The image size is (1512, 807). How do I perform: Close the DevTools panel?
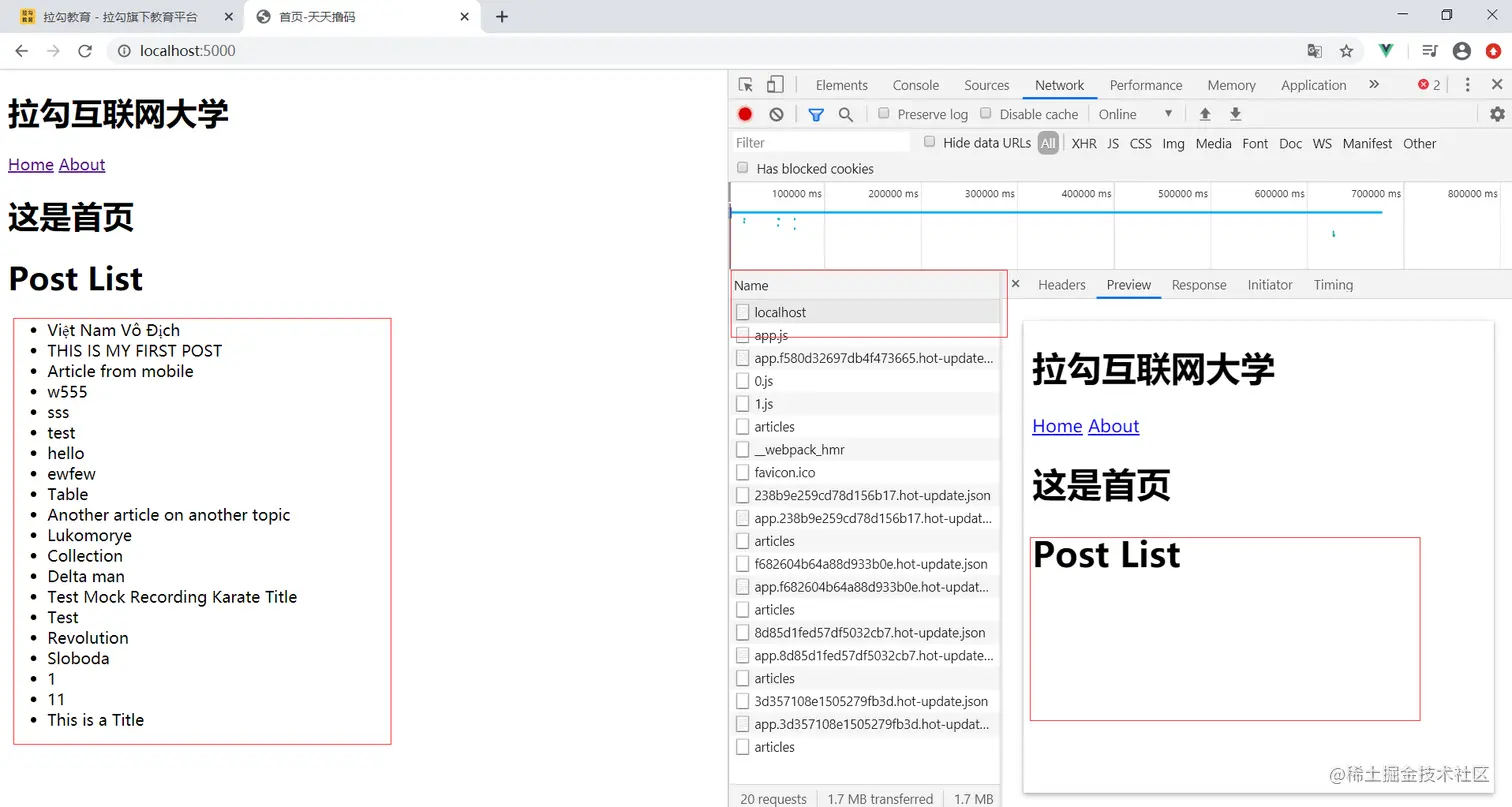coord(1497,85)
